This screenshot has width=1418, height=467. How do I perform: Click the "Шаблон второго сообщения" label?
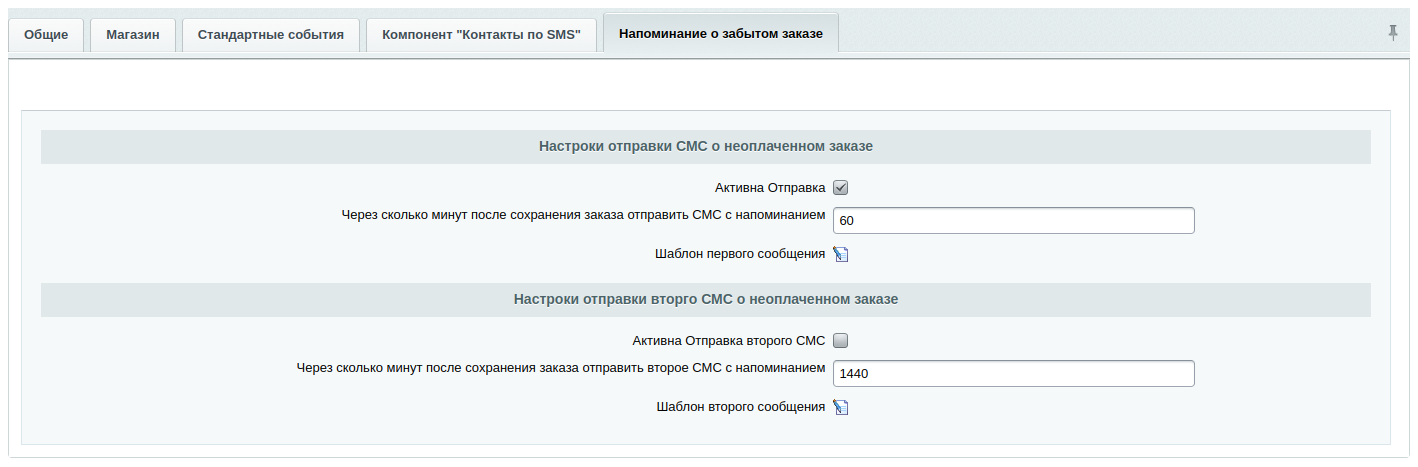click(x=740, y=407)
